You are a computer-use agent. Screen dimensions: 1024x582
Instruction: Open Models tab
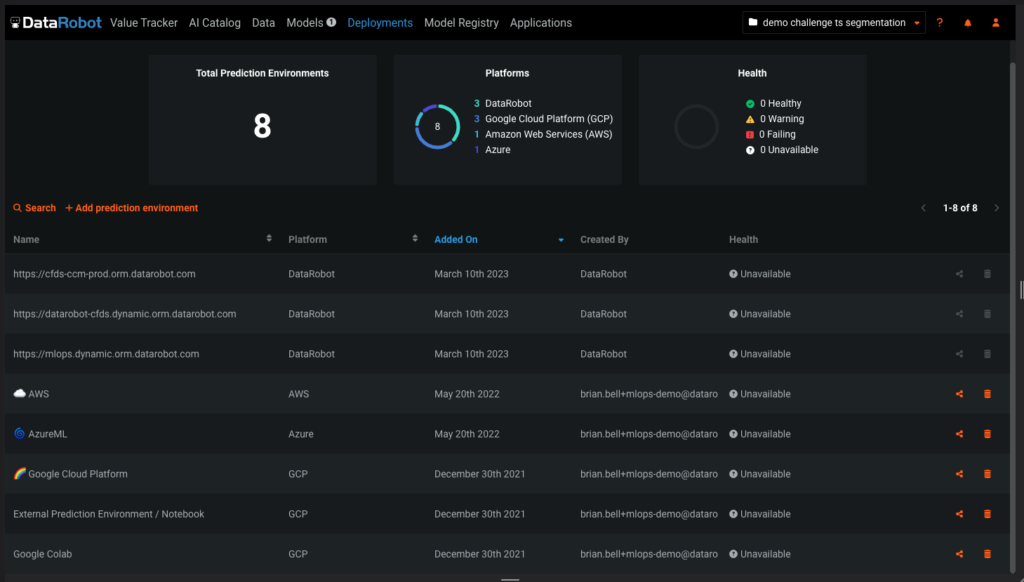(304, 23)
